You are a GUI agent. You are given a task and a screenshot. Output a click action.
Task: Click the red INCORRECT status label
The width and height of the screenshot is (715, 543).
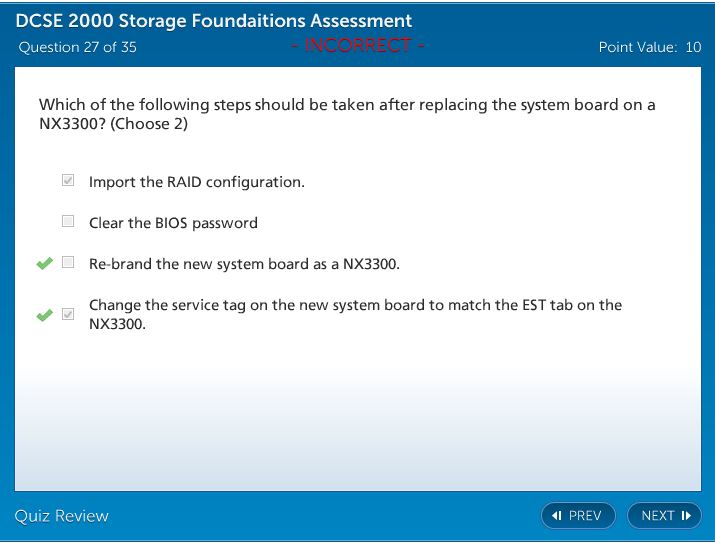point(358,46)
